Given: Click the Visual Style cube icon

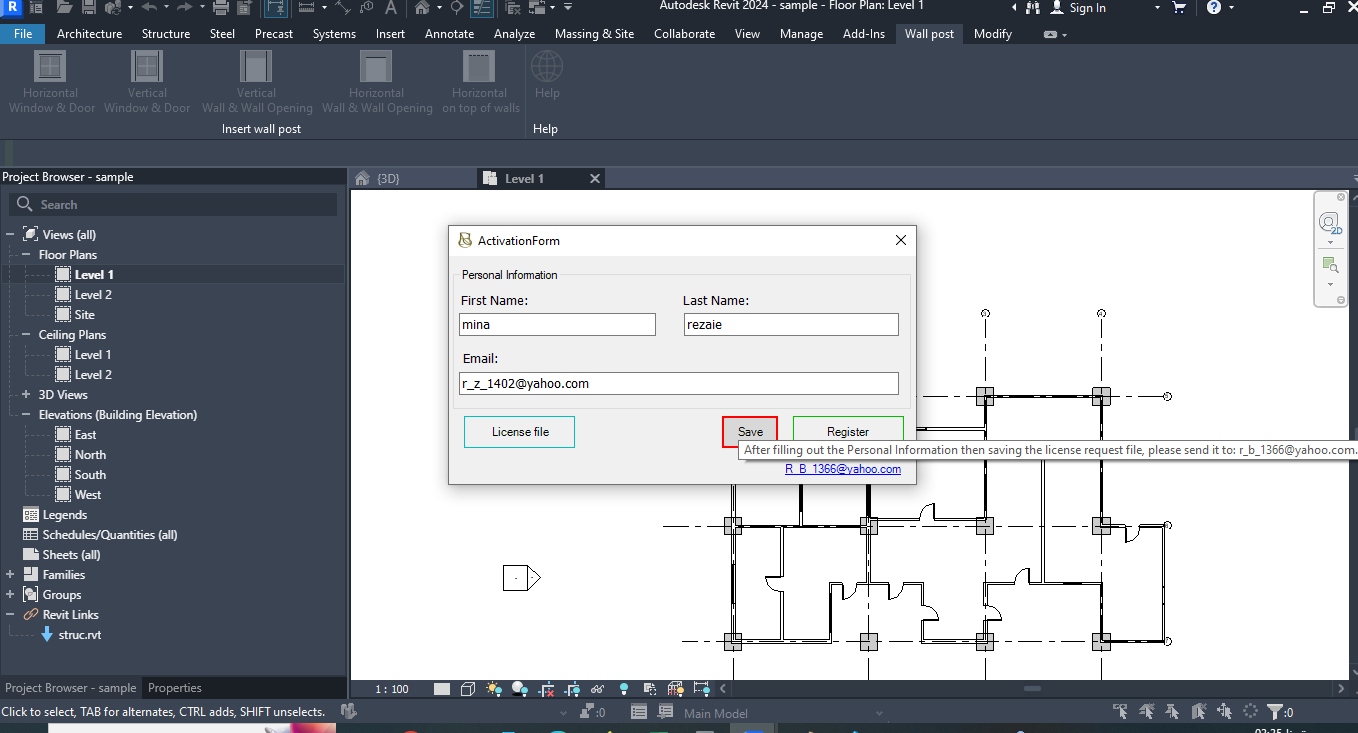Looking at the screenshot, I should pyautogui.click(x=468, y=689).
